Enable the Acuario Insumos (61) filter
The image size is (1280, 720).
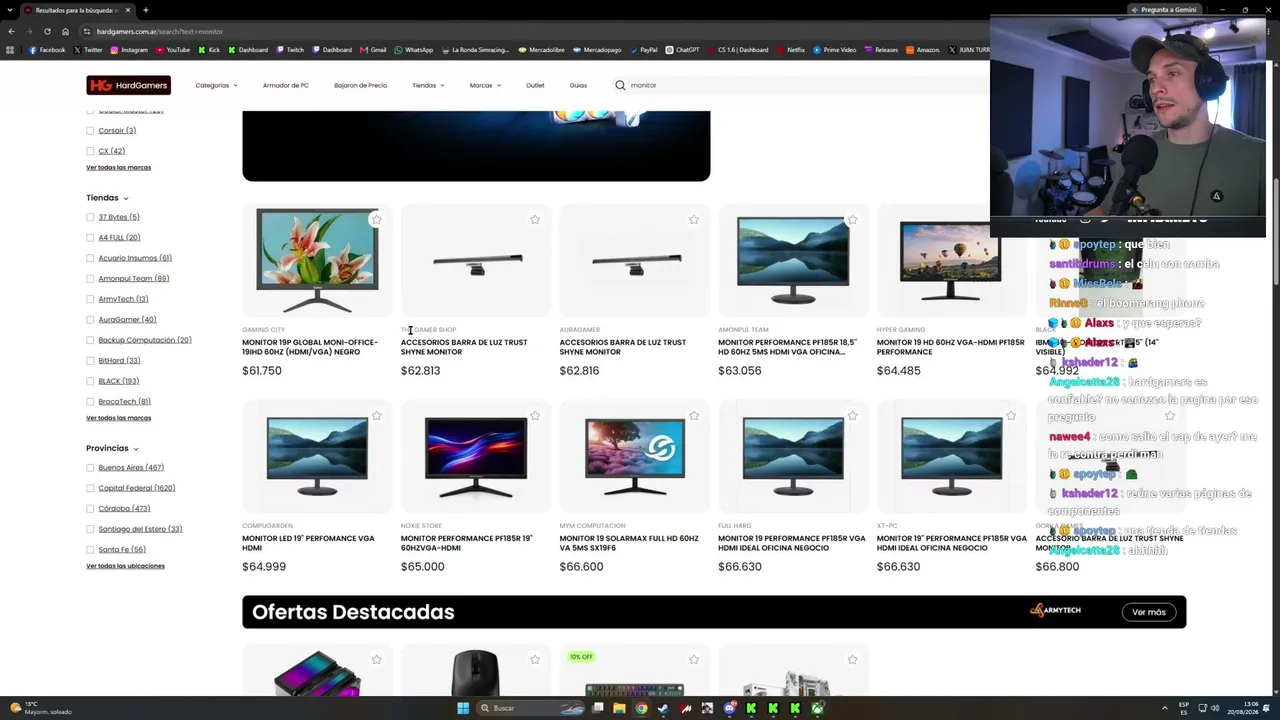(x=90, y=258)
